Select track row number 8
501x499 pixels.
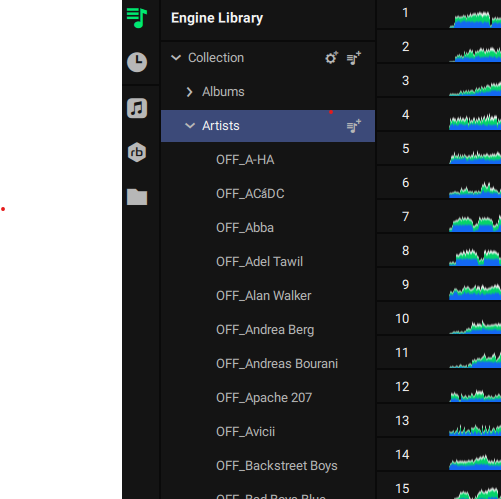click(x=405, y=251)
